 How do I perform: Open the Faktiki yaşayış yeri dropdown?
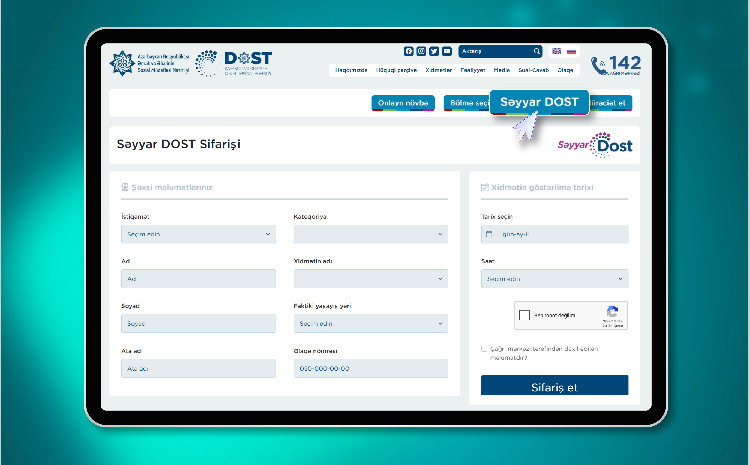[370, 324]
